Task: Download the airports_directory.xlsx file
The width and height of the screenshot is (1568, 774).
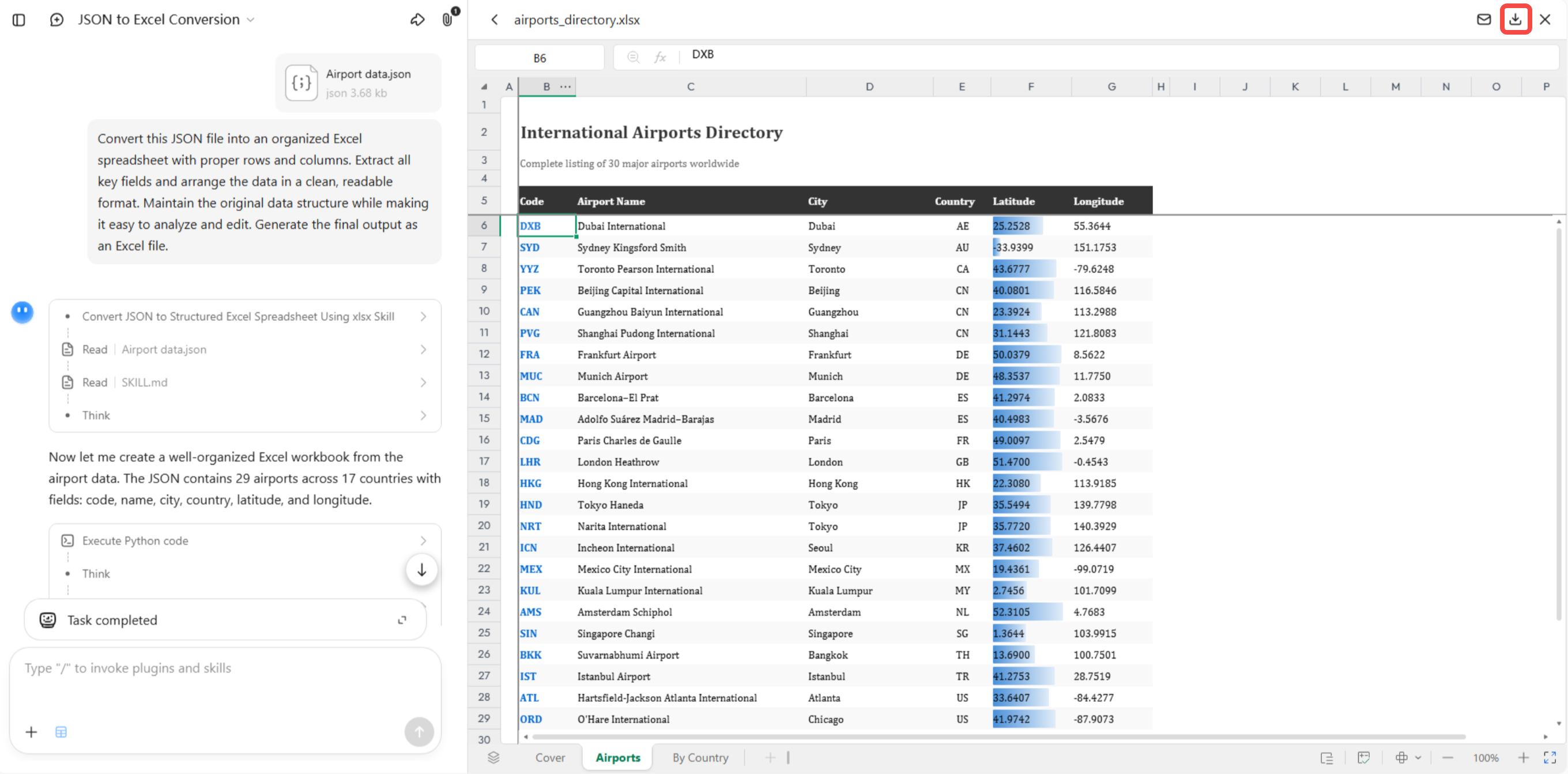Action: (x=1515, y=20)
